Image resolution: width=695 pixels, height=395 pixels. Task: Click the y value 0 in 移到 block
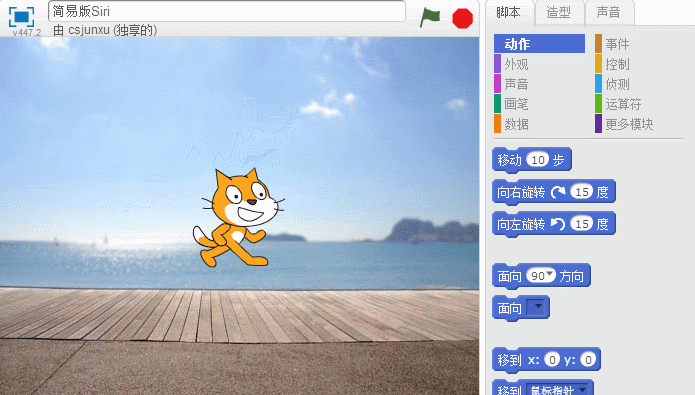pyautogui.click(x=588, y=360)
